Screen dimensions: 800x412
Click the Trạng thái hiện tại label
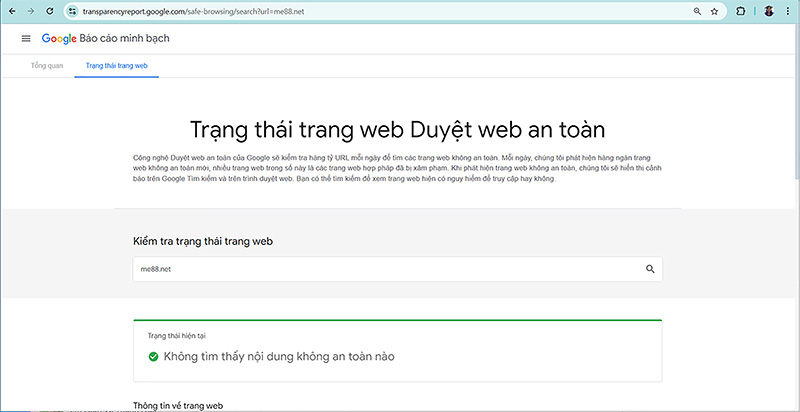click(x=177, y=336)
